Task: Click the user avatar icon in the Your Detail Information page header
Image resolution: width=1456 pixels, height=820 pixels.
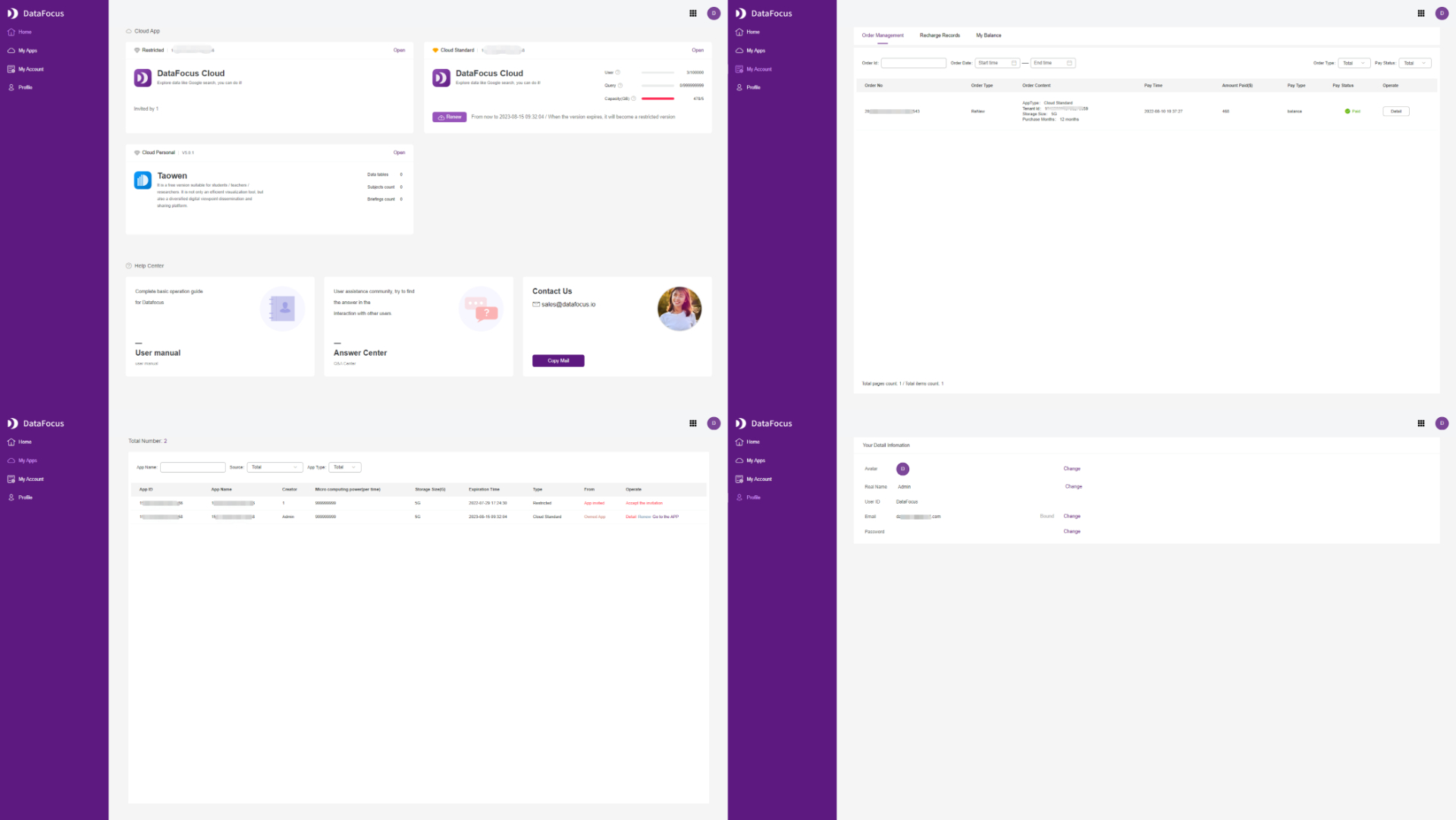Action: pos(1442,423)
